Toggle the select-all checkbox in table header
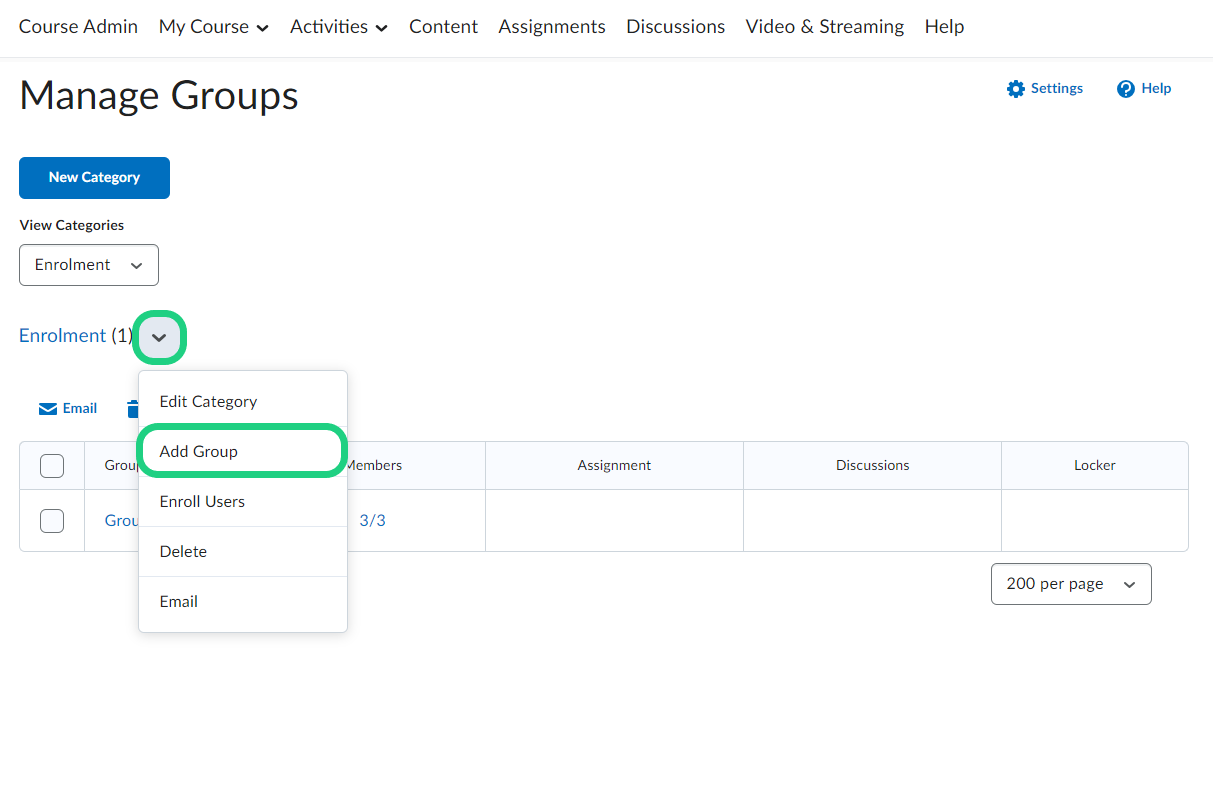The image size is (1213, 787). pyautogui.click(x=52, y=466)
